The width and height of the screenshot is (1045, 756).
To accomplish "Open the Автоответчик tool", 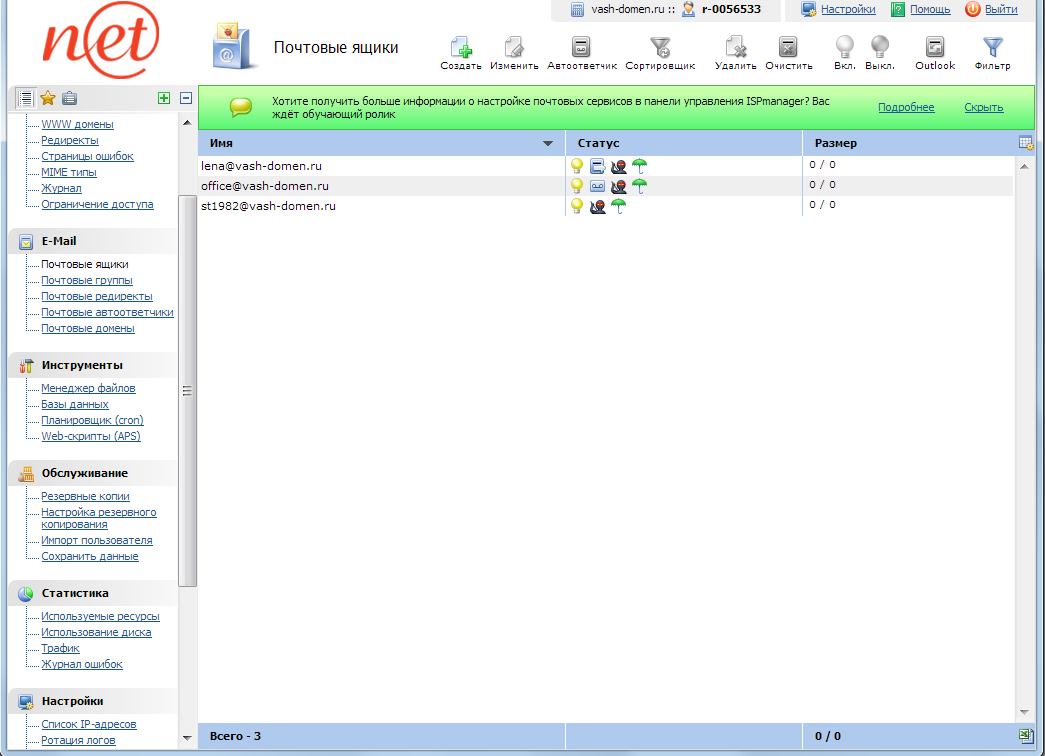I will click(581, 48).
